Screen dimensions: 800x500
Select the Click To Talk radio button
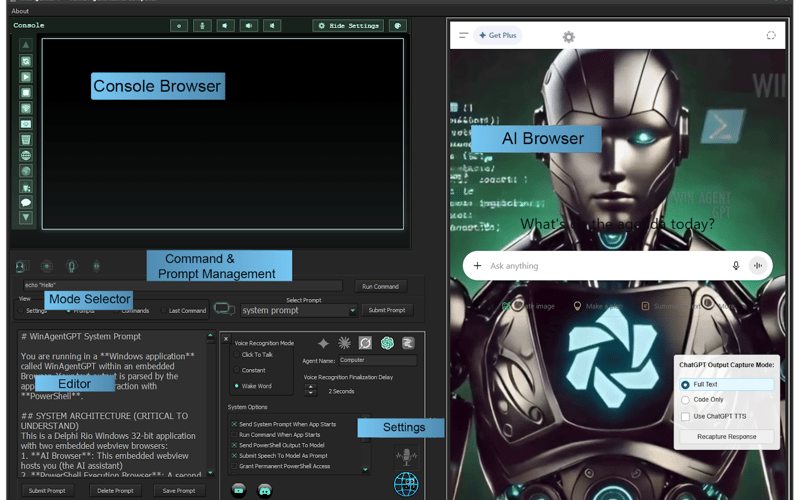point(236,355)
